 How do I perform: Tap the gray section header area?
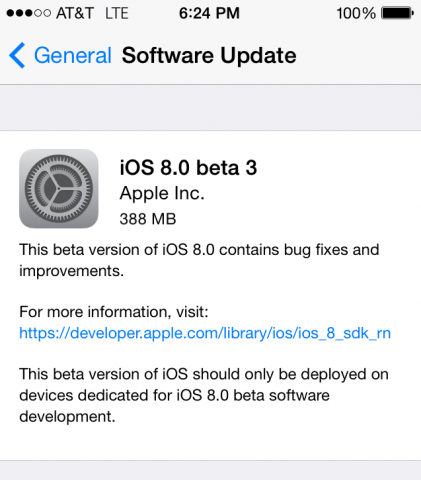(x=210, y=107)
